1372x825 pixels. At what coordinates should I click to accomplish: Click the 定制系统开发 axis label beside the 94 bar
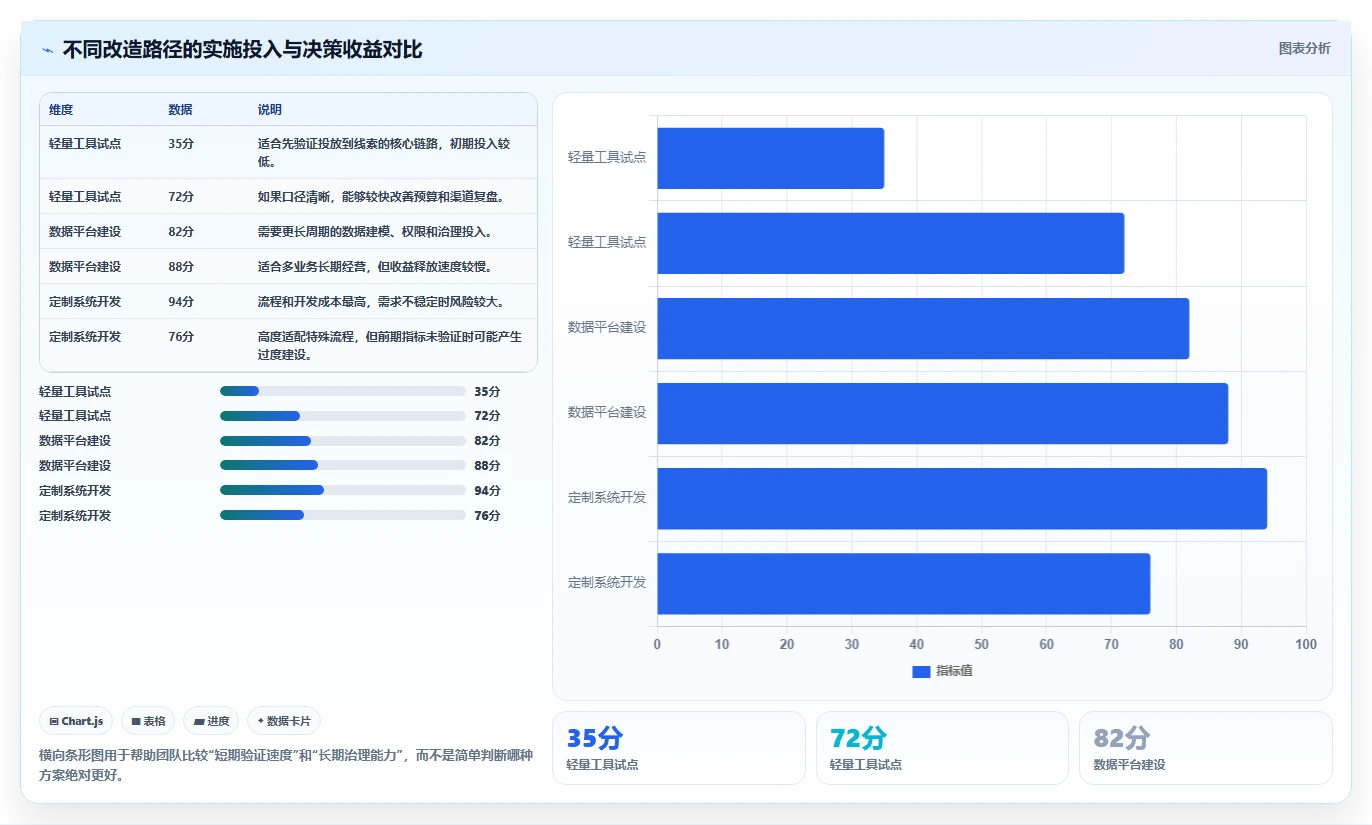pyautogui.click(x=607, y=497)
